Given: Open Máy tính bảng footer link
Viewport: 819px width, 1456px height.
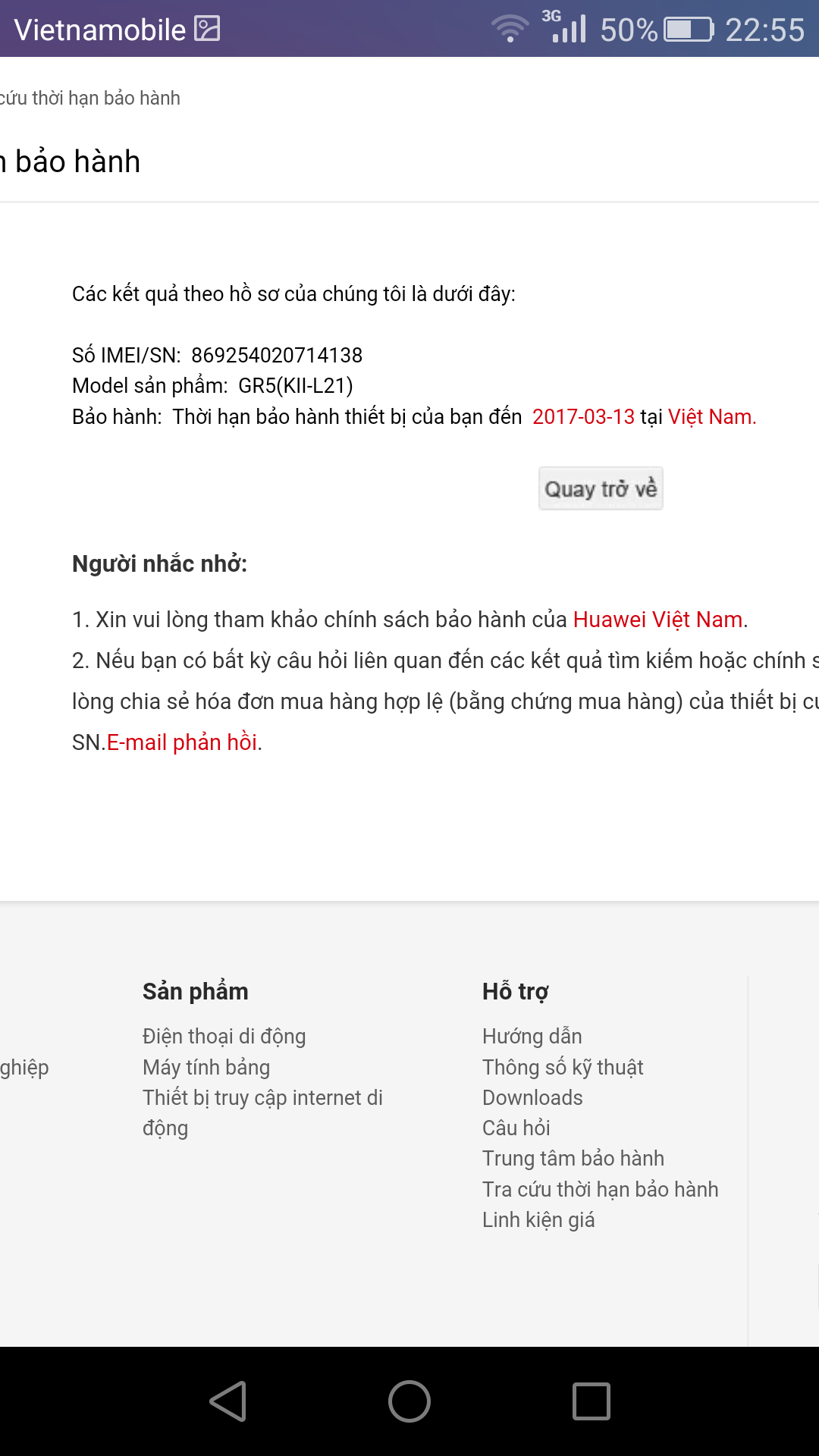Looking at the screenshot, I should point(206,1068).
